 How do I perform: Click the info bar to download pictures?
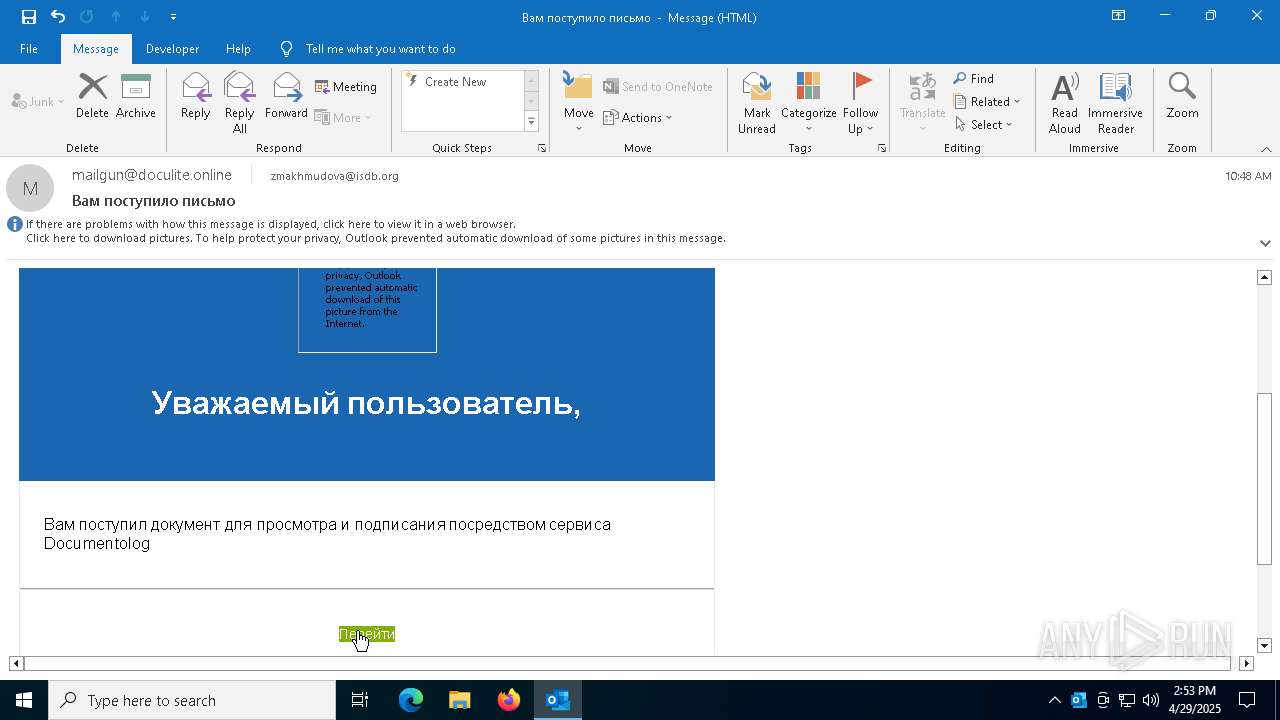tap(375, 238)
